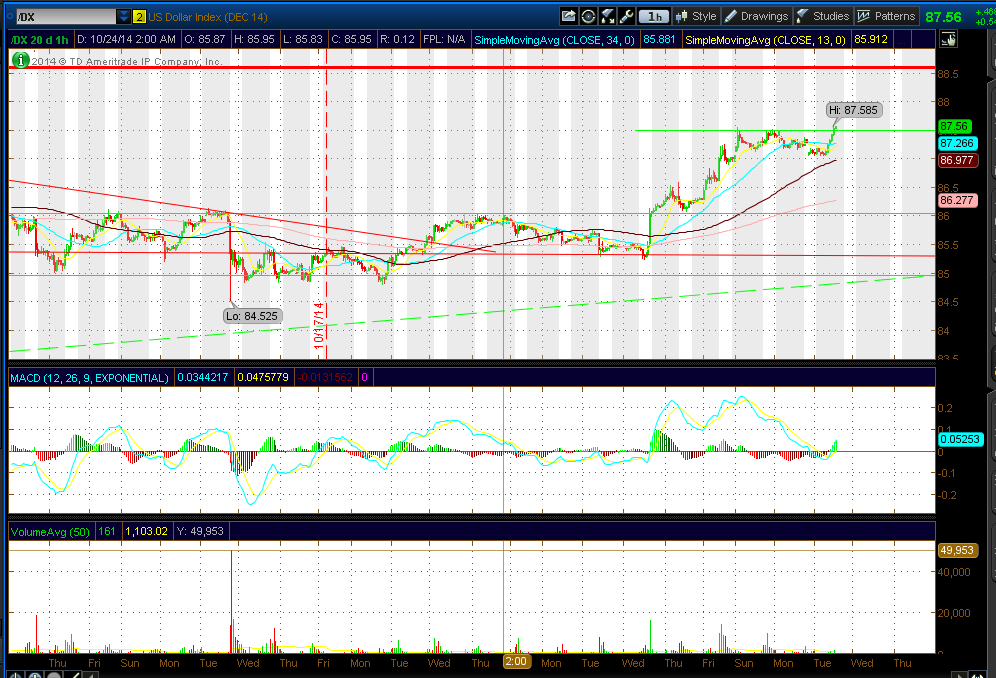The width and height of the screenshot is (996, 678).
Task: Click the R: 0.12 range value
Action: tap(397, 39)
